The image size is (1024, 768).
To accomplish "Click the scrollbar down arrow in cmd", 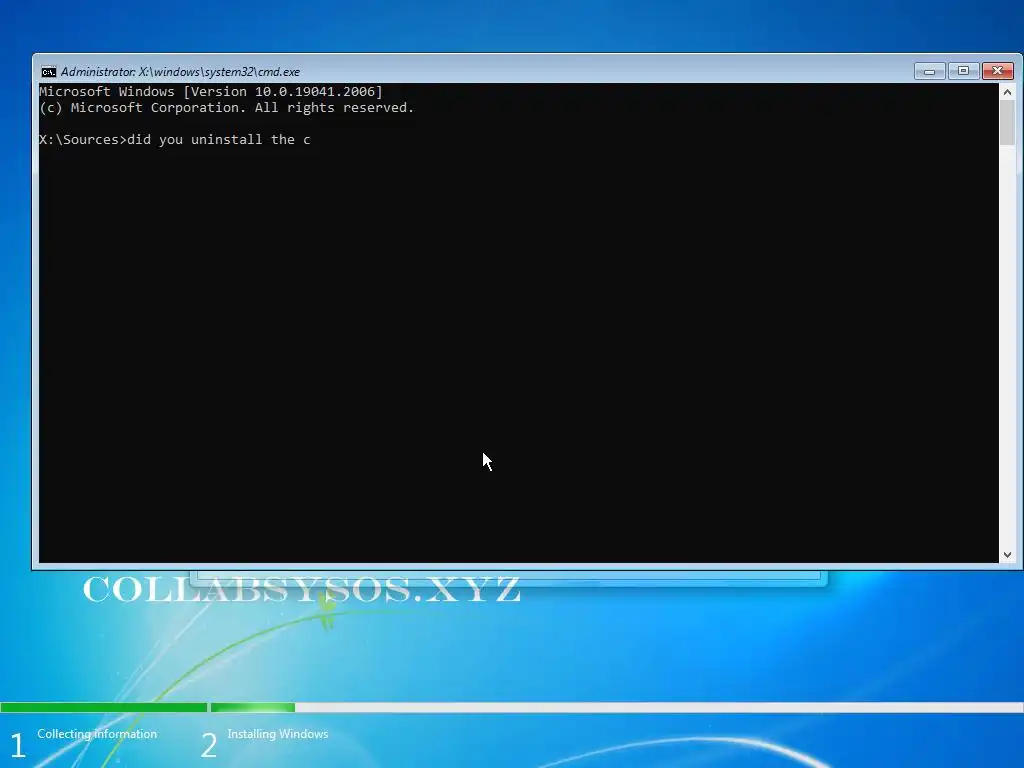I will point(1007,554).
